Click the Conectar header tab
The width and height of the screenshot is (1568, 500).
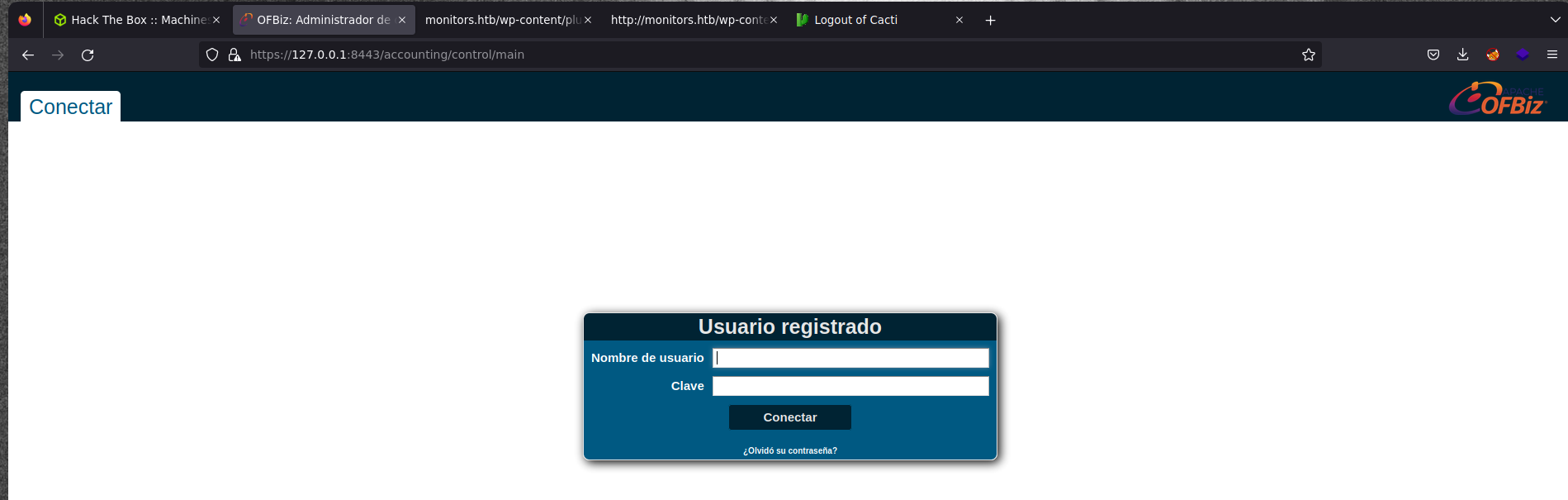(x=71, y=107)
